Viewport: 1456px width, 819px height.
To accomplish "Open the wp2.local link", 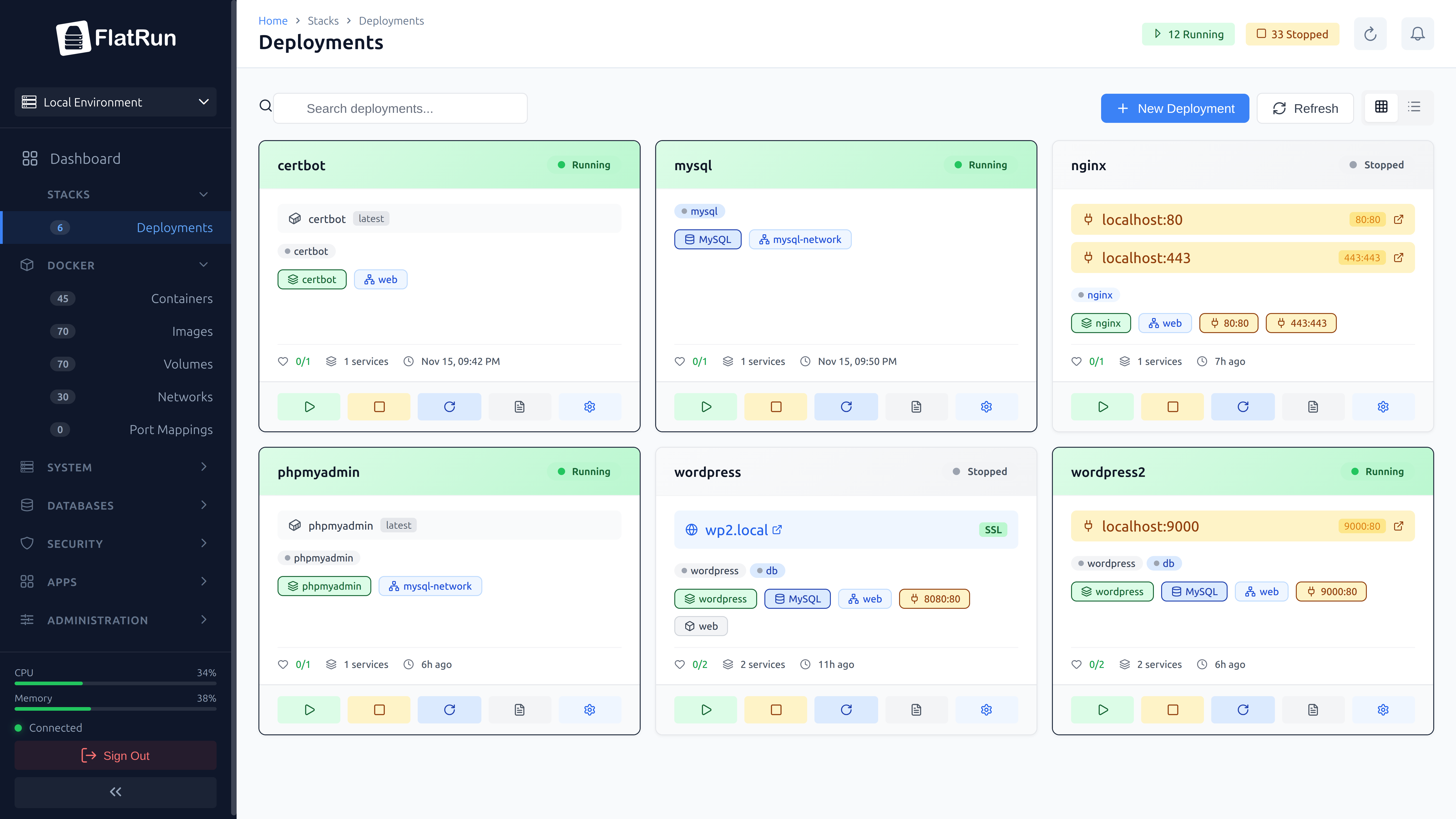I will pos(736,530).
